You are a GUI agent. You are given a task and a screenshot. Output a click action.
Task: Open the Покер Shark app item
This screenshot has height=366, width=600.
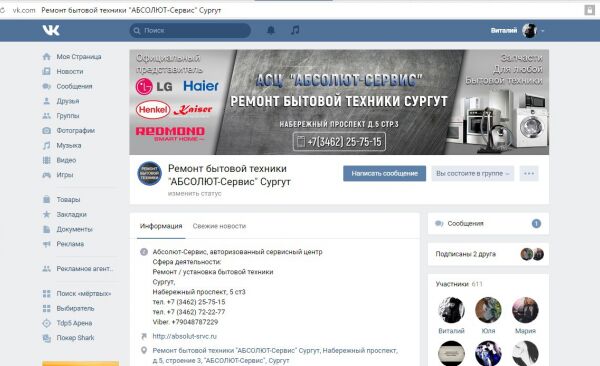[68, 338]
